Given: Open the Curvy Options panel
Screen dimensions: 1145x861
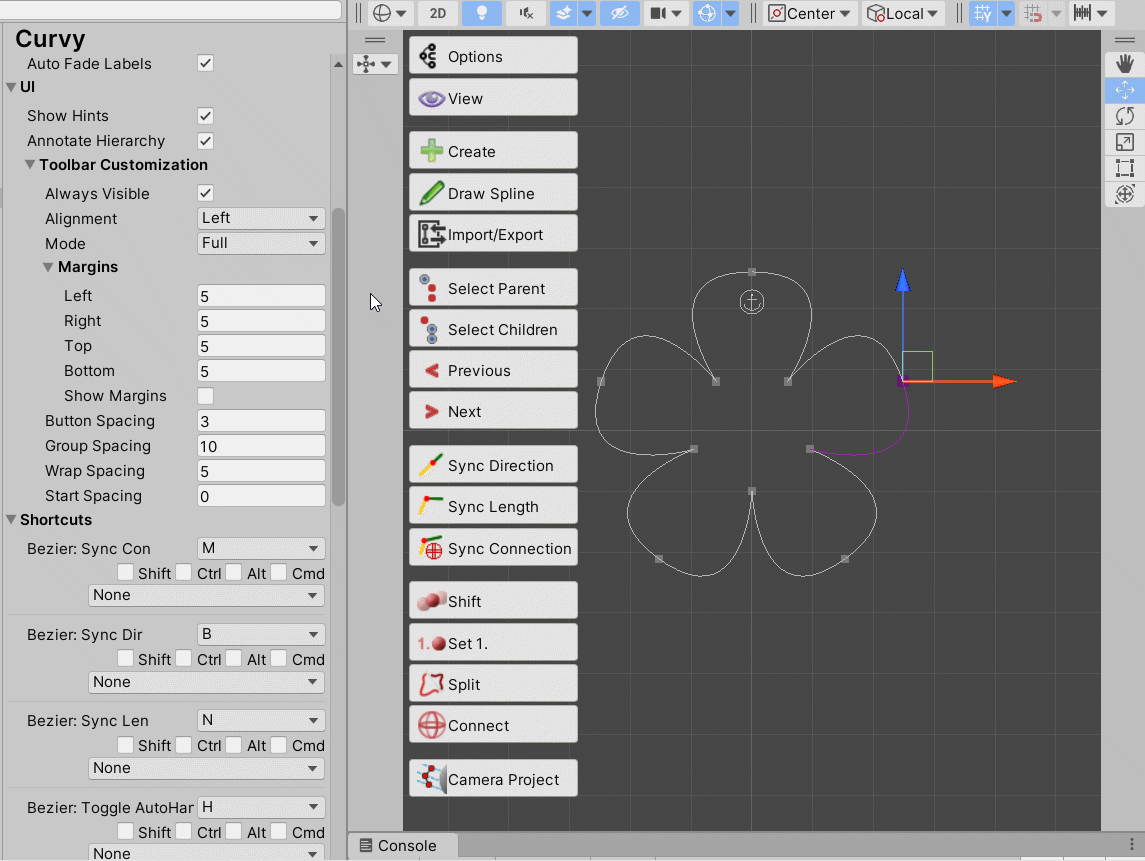Looking at the screenshot, I should tap(492, 55).
